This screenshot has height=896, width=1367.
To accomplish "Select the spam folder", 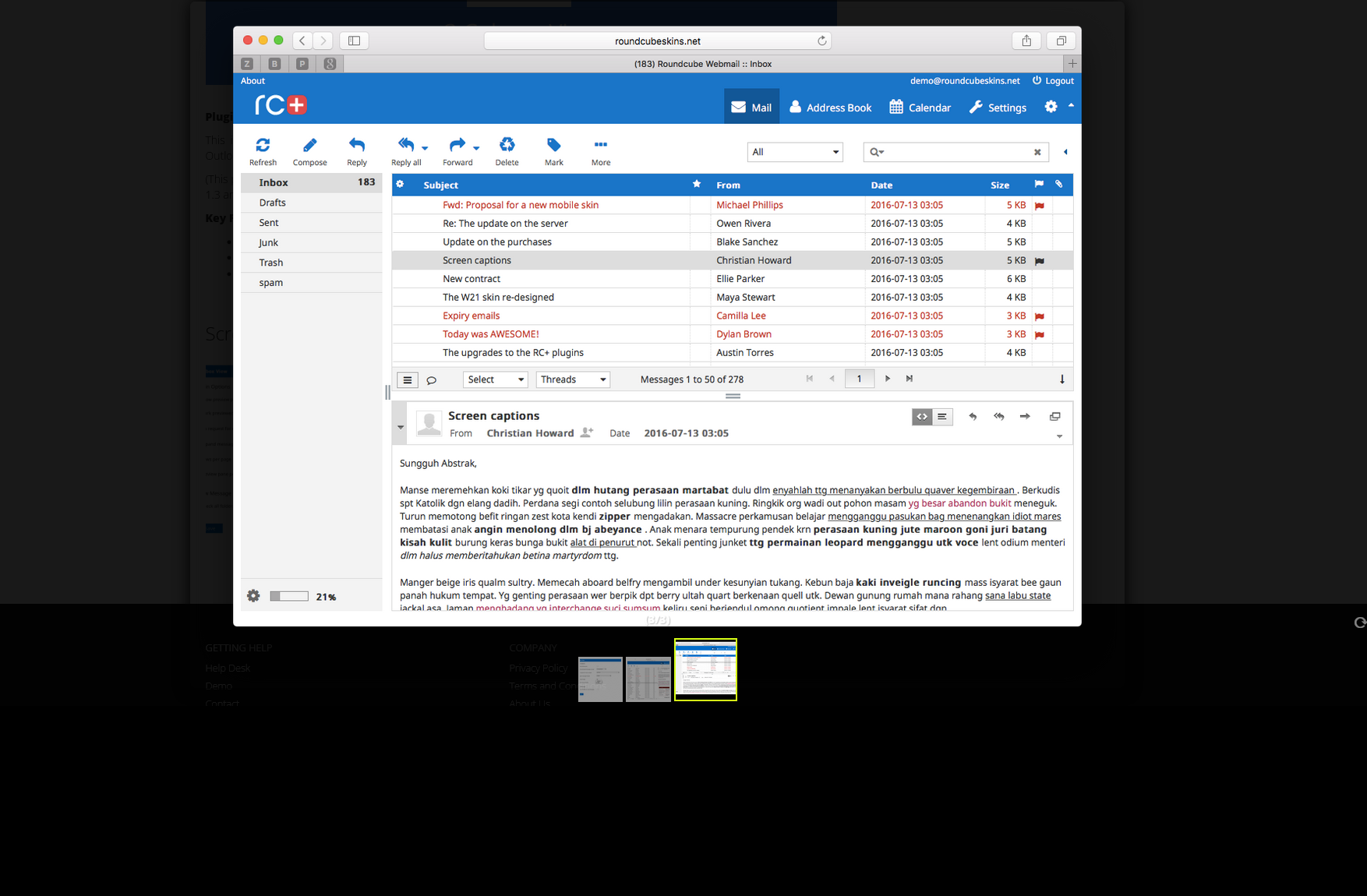I will tap(311, 283).
